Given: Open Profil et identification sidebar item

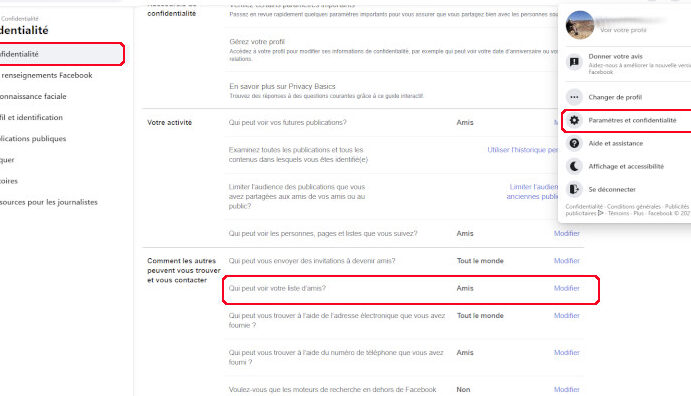Looking at the screenshot, I should pos(31,118).
